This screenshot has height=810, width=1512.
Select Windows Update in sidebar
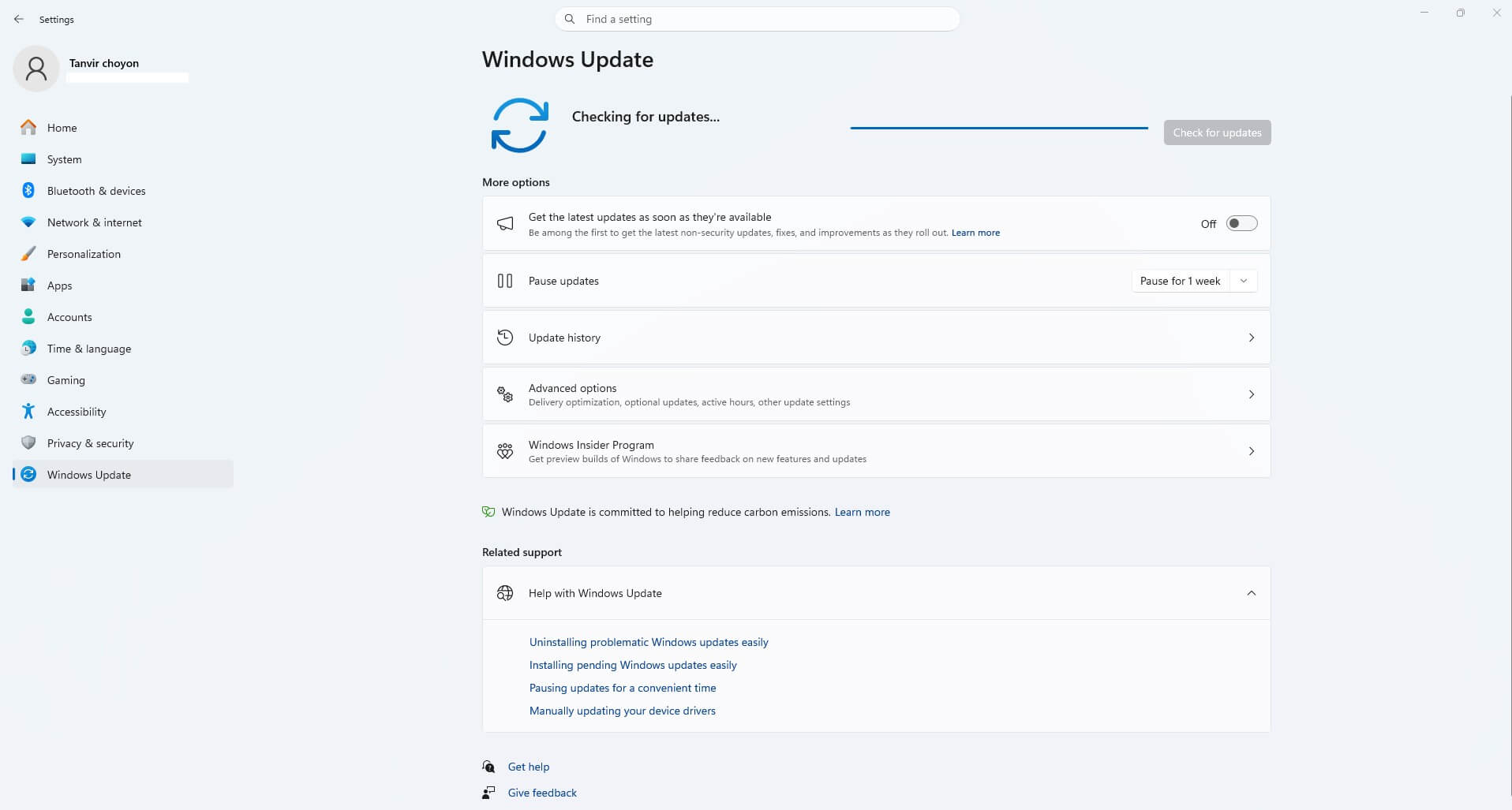123,474
